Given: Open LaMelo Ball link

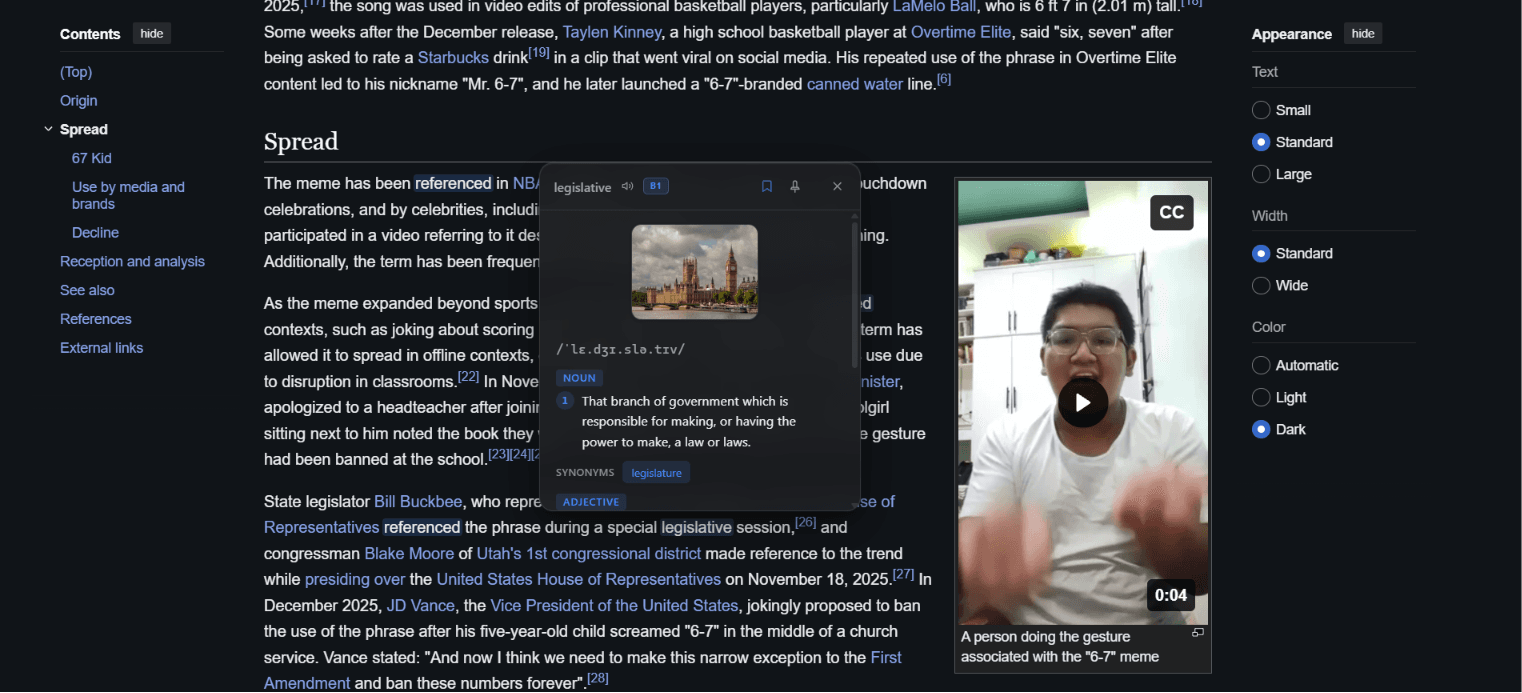Looking at the screenshot, I should [933, 6].
